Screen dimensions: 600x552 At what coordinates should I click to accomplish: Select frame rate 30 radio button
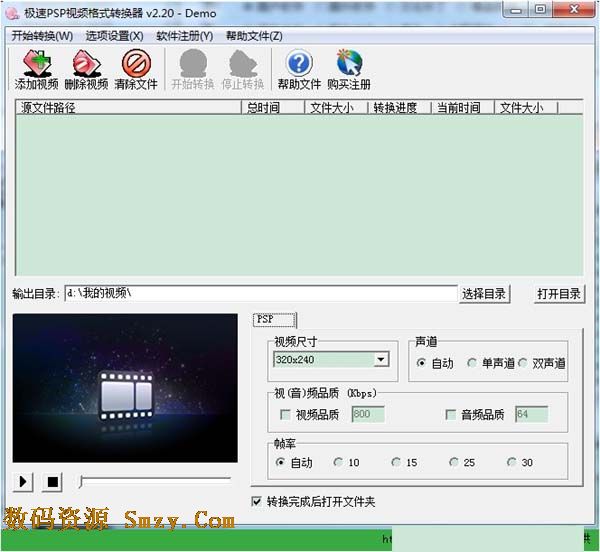pos(512,462)
